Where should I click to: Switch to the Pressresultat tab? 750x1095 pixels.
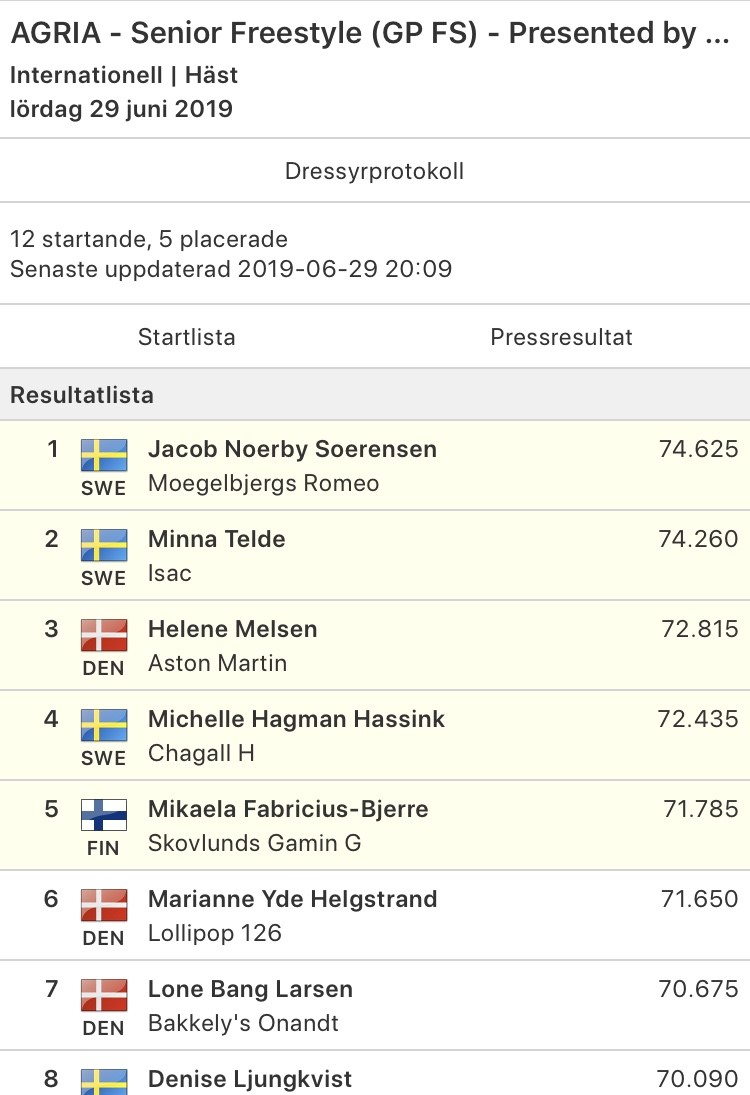point(561,337)
